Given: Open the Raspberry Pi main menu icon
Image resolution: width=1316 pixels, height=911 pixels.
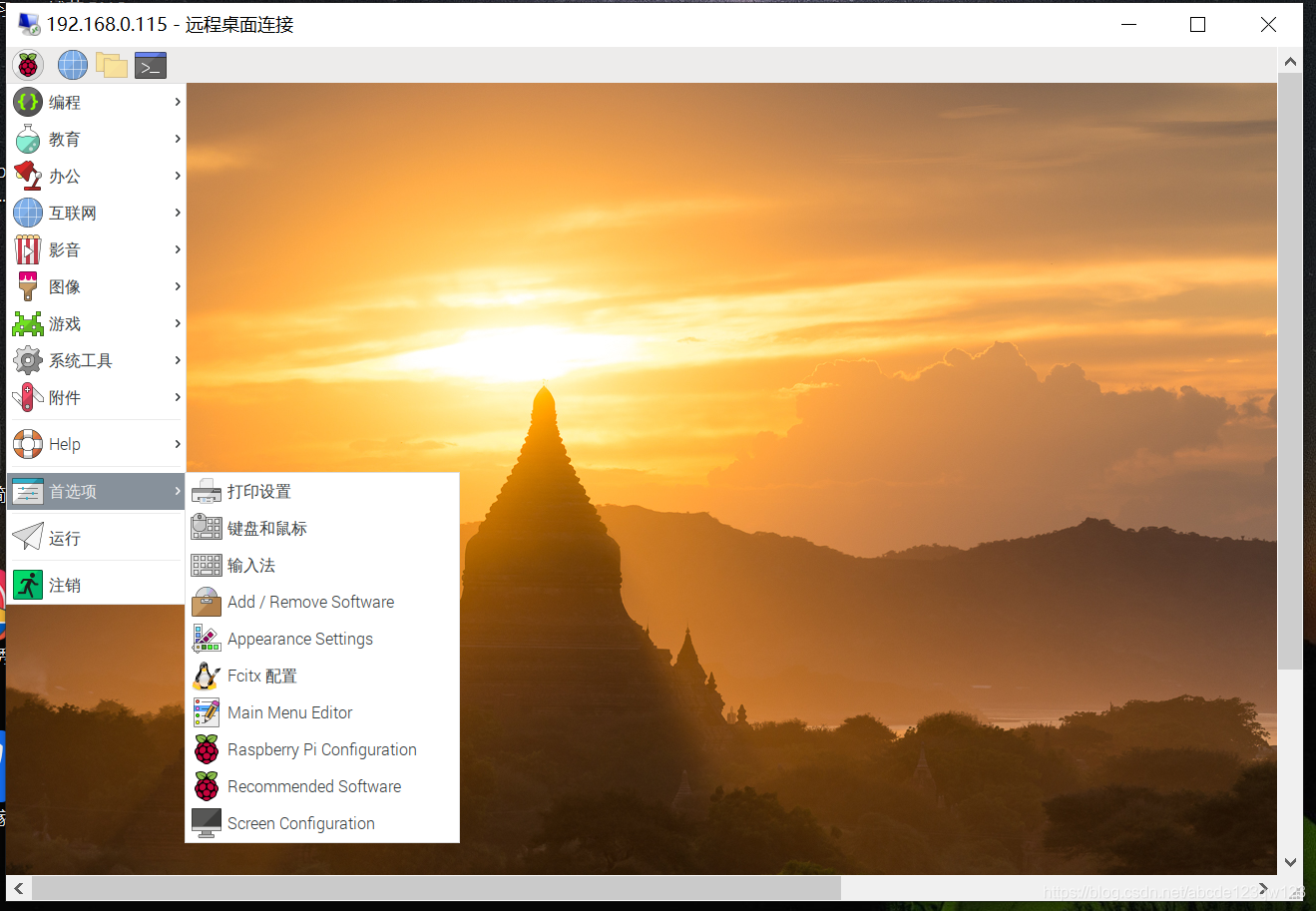Looking at the screenshot, I should (x=28, y=66).
